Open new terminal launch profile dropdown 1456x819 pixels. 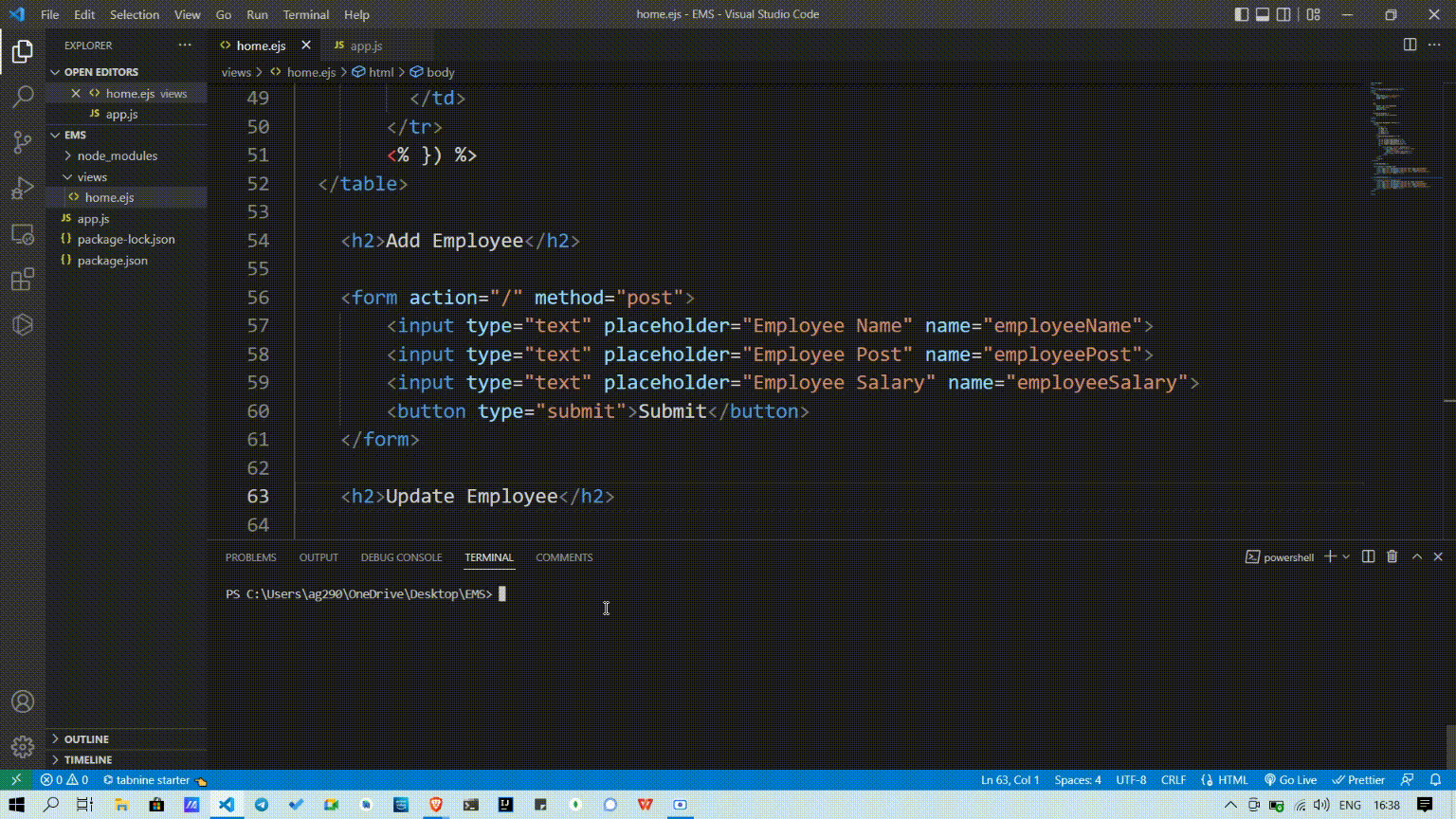click(x=1346, y=556)
